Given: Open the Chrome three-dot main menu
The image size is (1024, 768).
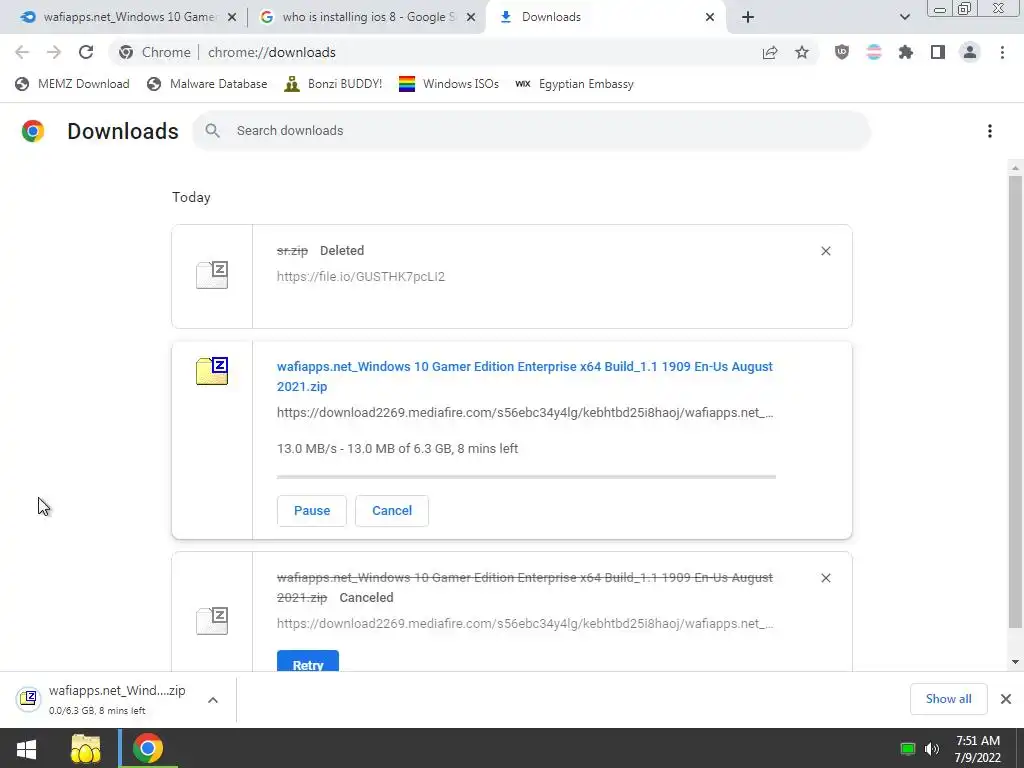Looking at the screenshot, I should [1002, 52].
